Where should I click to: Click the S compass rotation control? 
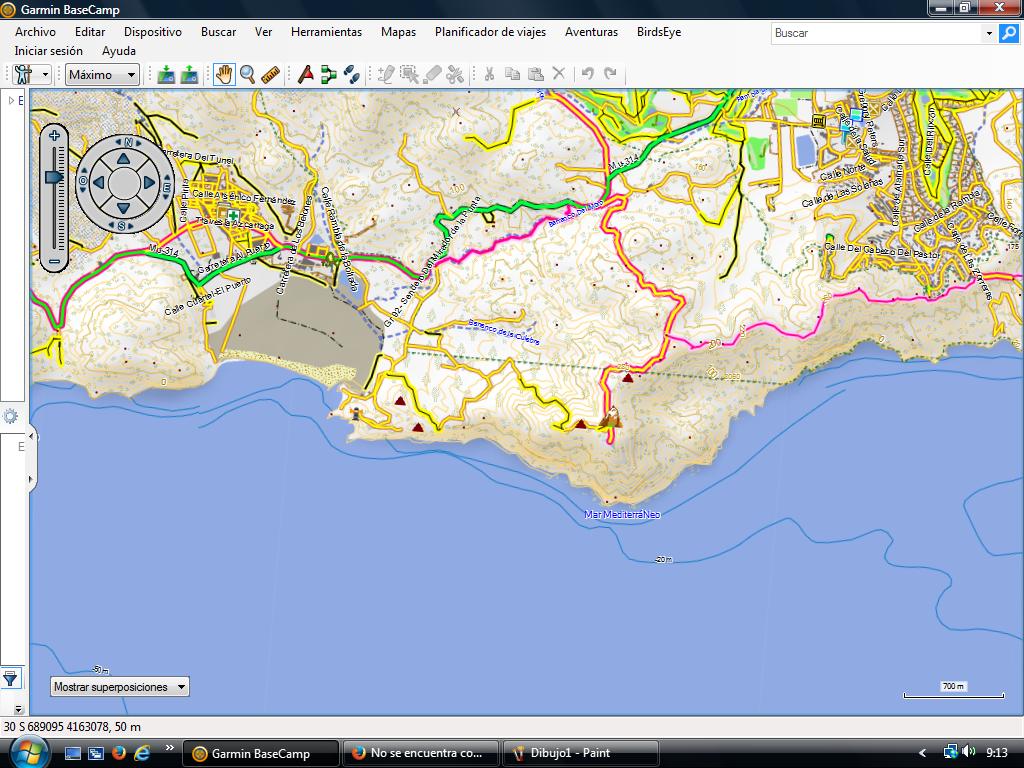pos(121,226)
